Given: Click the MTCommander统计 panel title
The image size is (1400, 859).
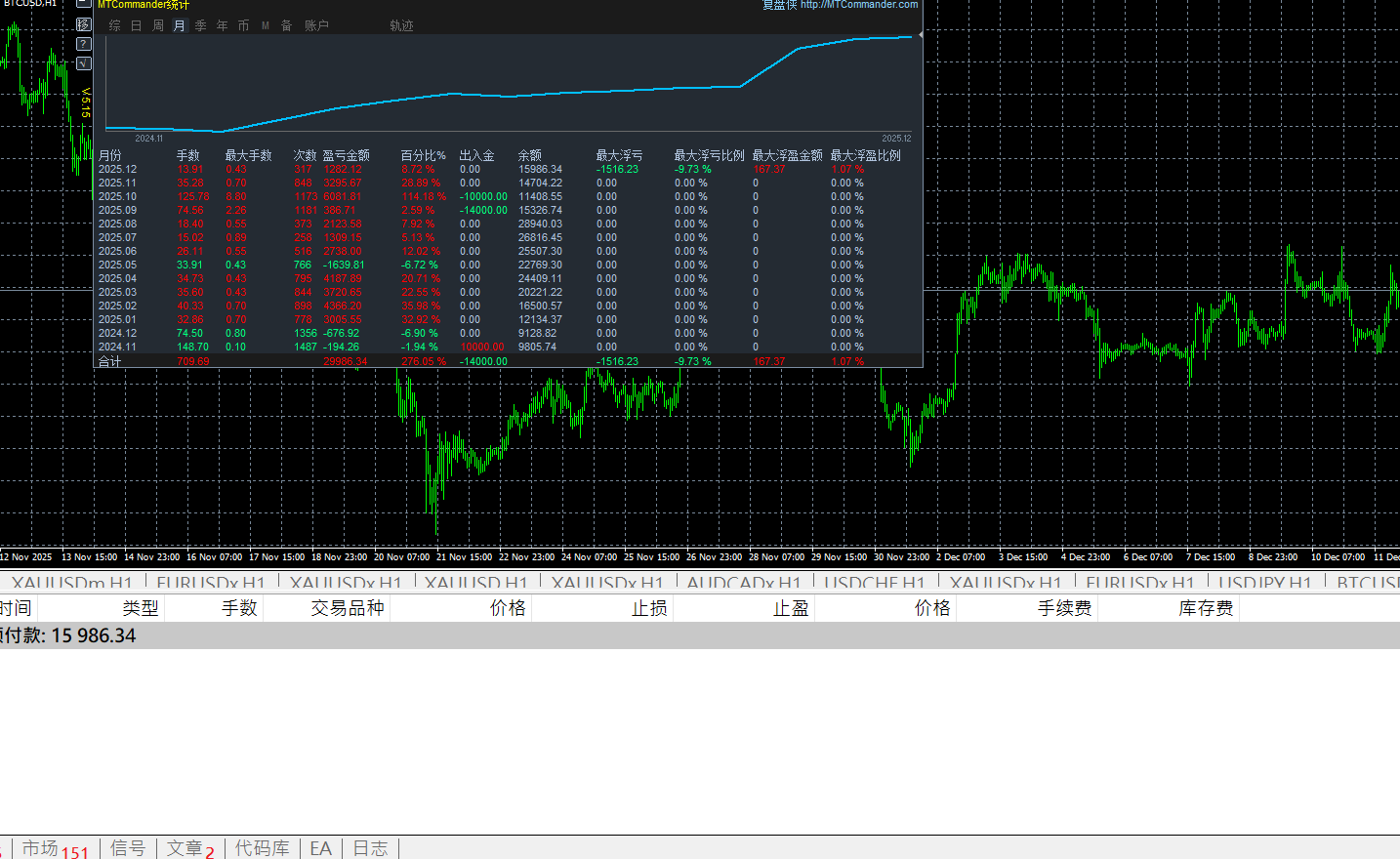Looking at the screenshot, I should tap(144, 5).
